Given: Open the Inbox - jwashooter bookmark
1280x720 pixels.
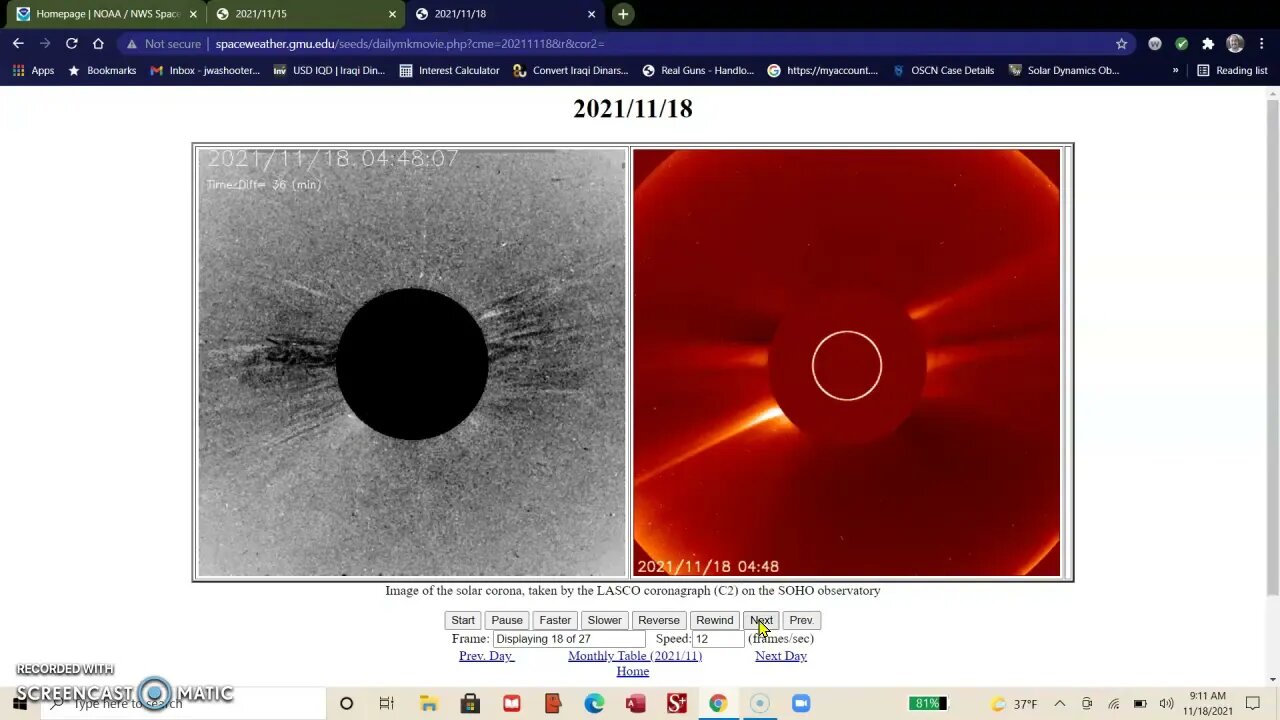Looking at the screenshot, I should tap(205, 71).
